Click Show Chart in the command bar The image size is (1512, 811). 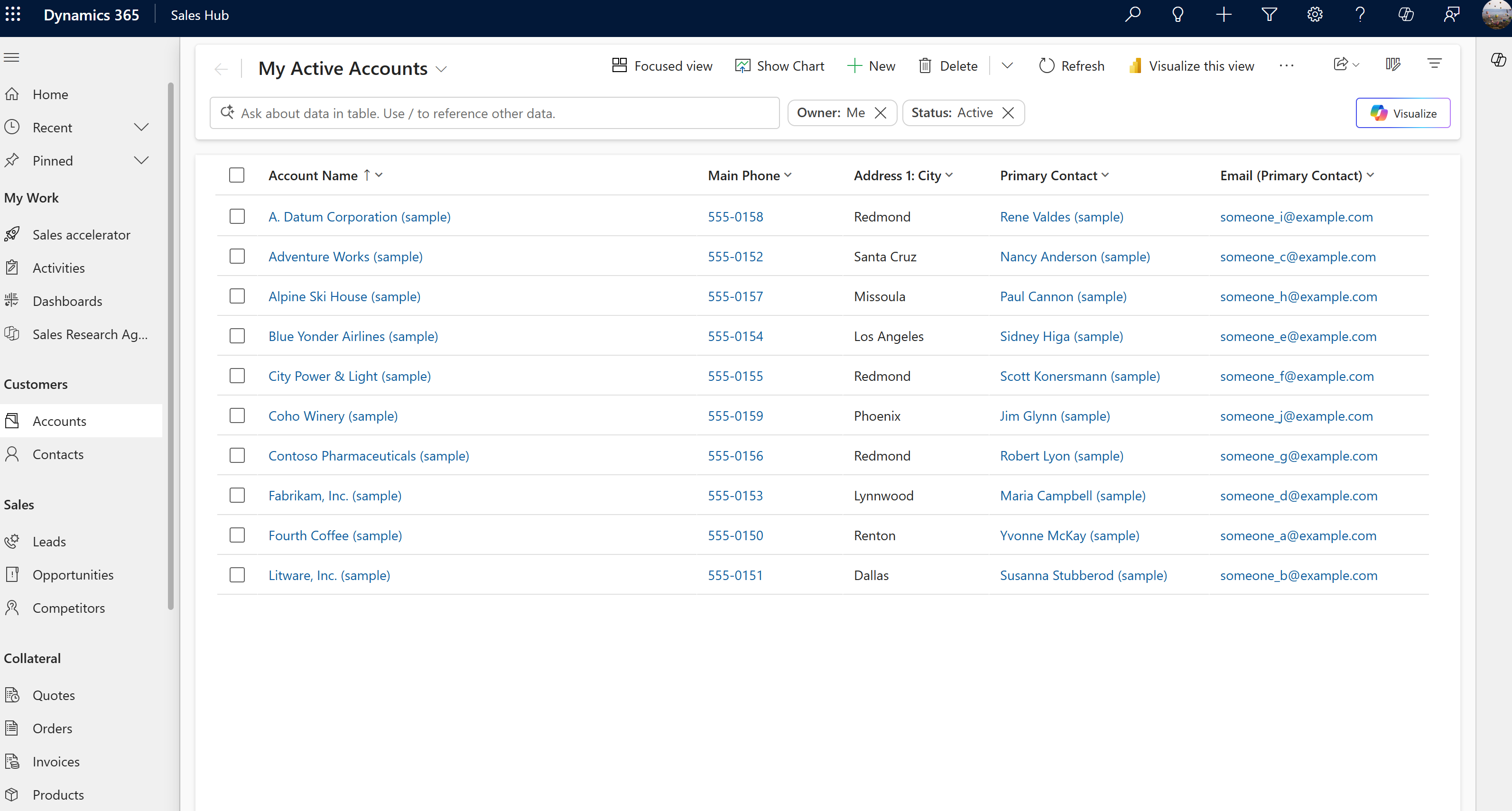779,66
